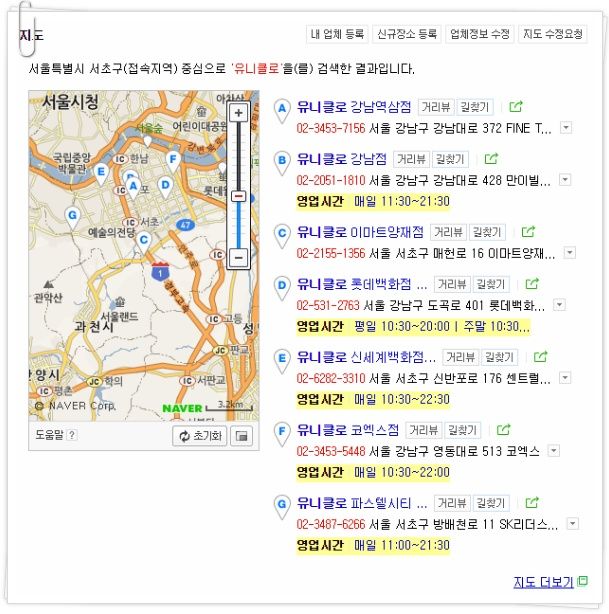Click list marker A for 강남역삼점

(x=282, y=111)
